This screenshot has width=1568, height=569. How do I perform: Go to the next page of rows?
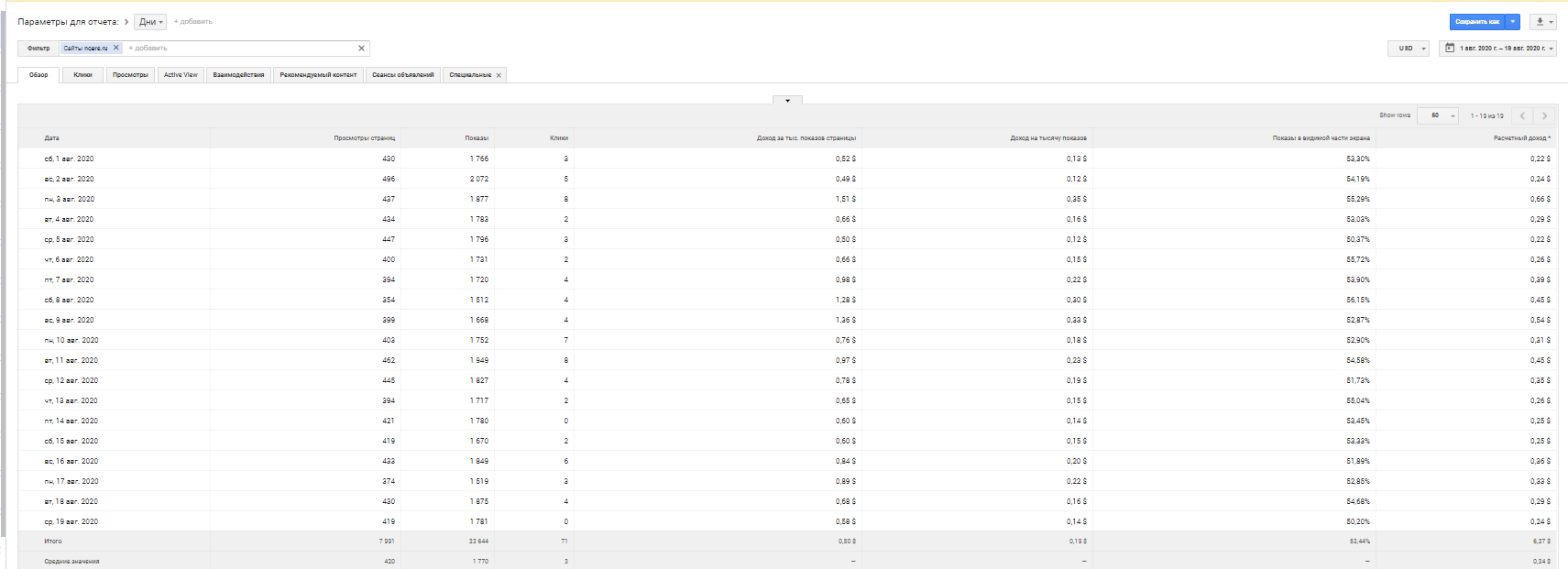pyautogui.click(x=1544, y=115)
